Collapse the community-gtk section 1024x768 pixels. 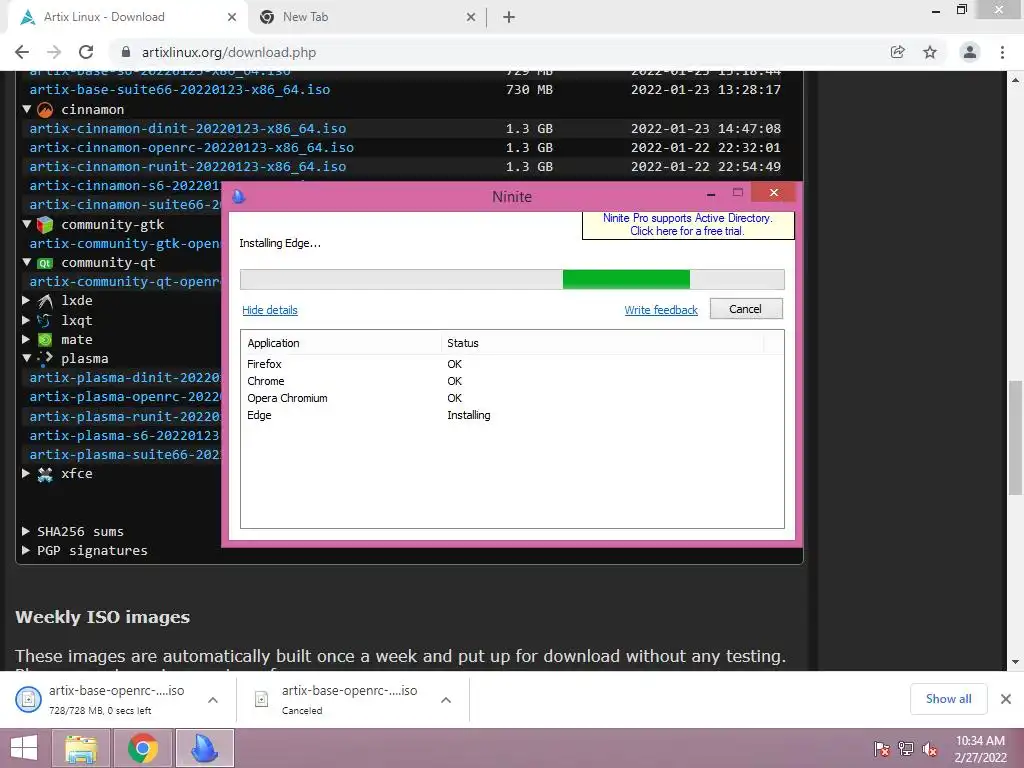(27, 224)
